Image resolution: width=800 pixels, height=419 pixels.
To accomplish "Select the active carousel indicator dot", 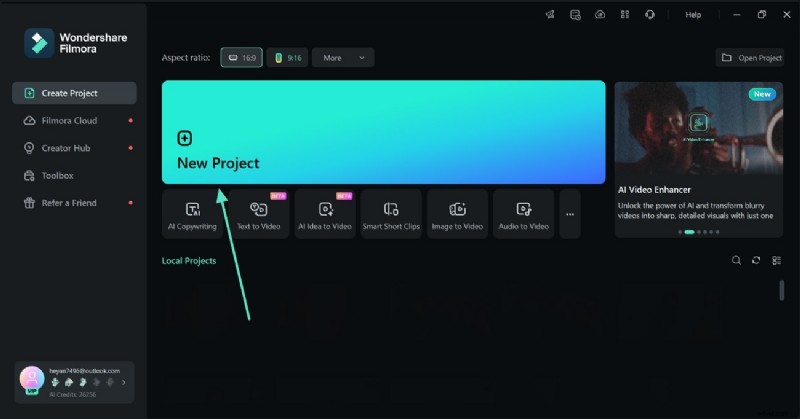I will pos(689,232).
